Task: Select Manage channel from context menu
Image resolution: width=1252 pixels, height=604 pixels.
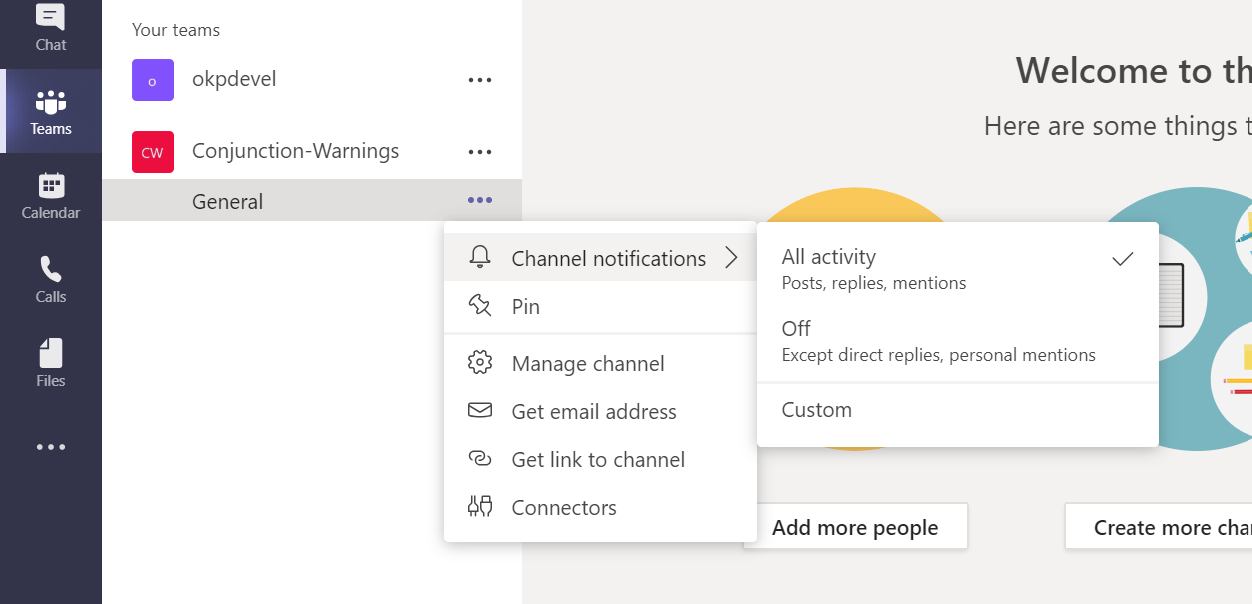Action: tap(588, 364)
